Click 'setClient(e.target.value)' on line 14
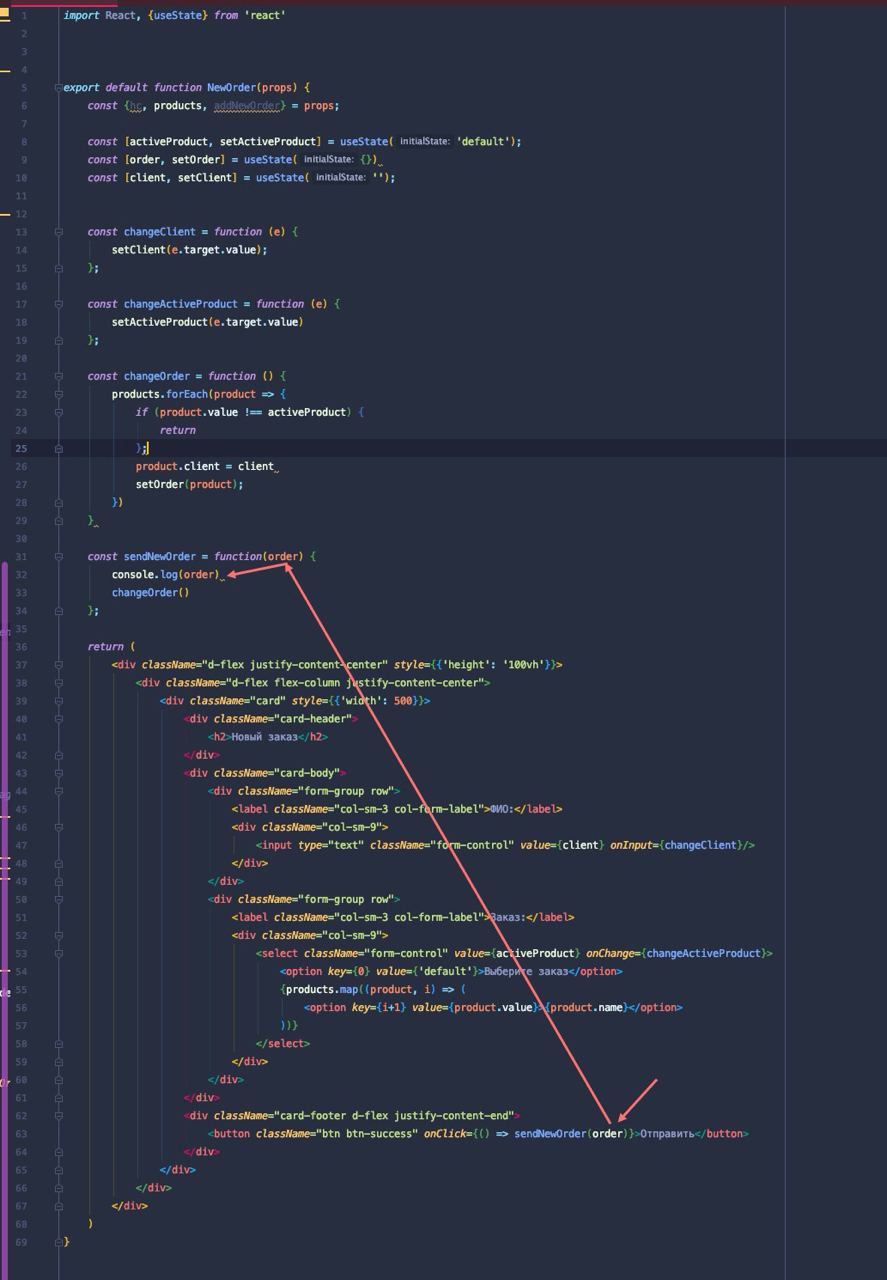Viewport: 887px width, 1280px height. (187, 250)
